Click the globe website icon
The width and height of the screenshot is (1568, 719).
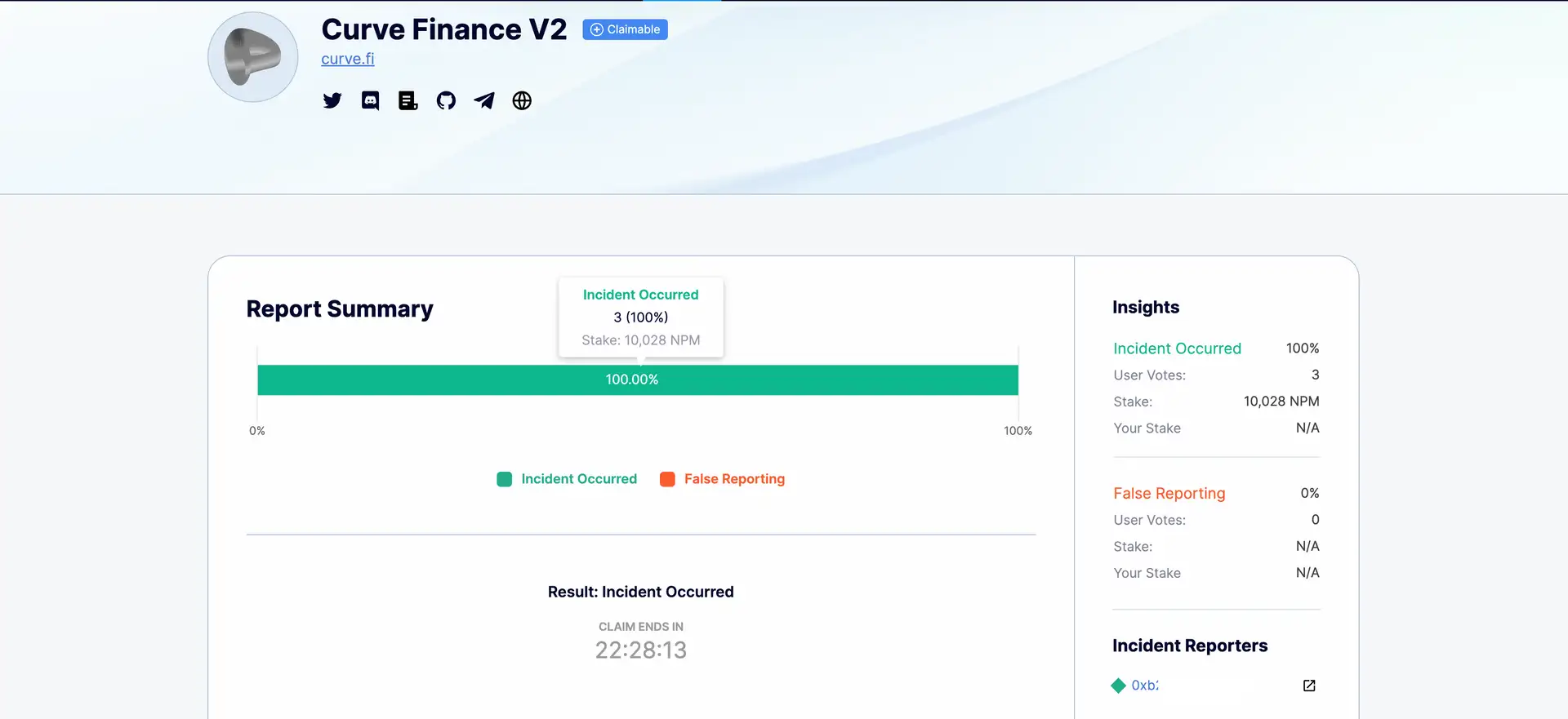(x=522, y=100)
